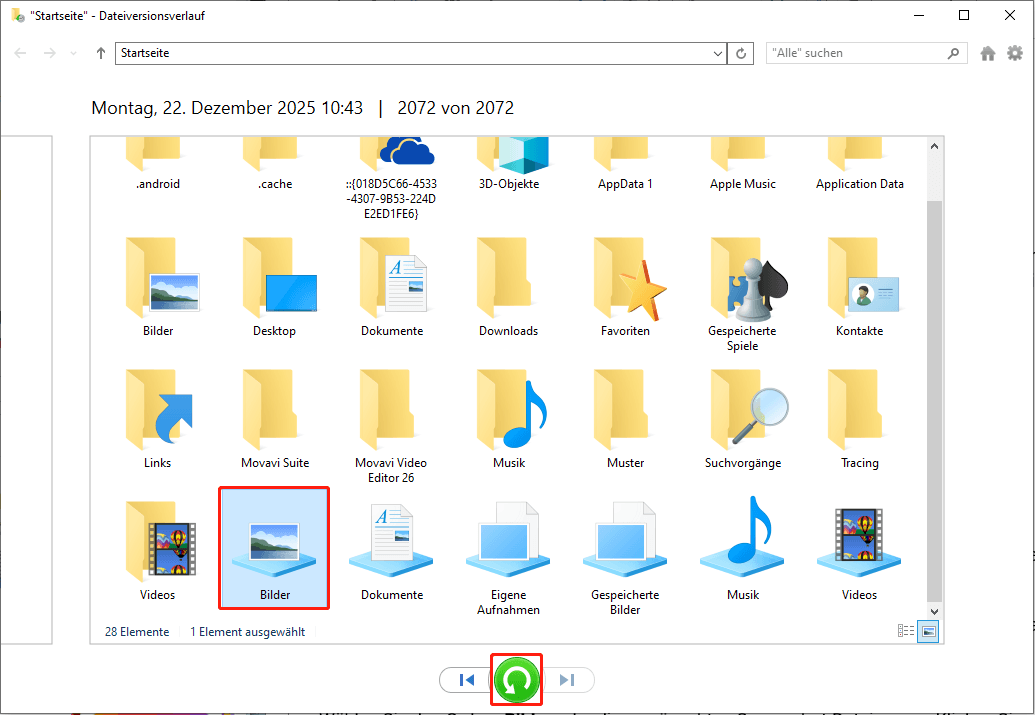Click into the "Alle" suchen search field
The image size is (1035, 715).
tap(855, 54)
